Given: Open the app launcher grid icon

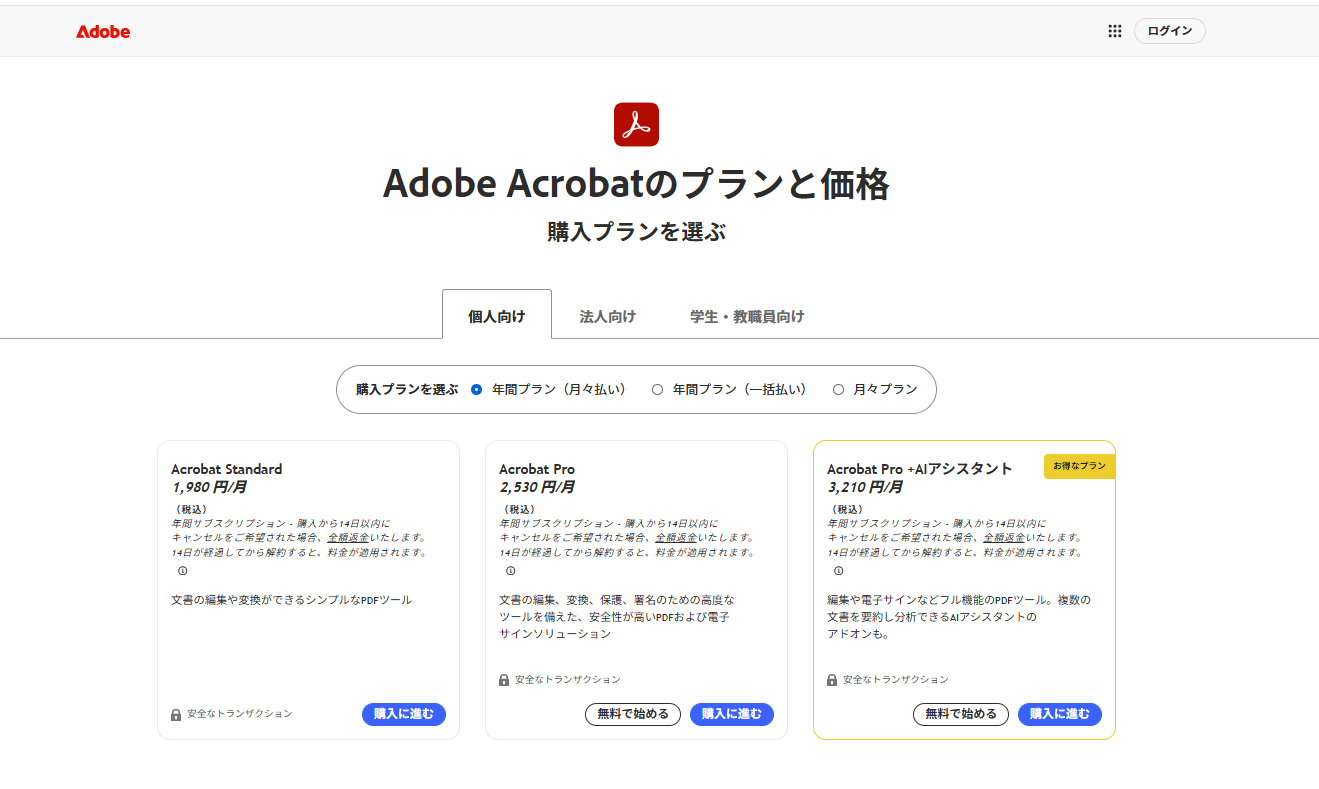Looking at the screenshot, I should [1114, 31].
